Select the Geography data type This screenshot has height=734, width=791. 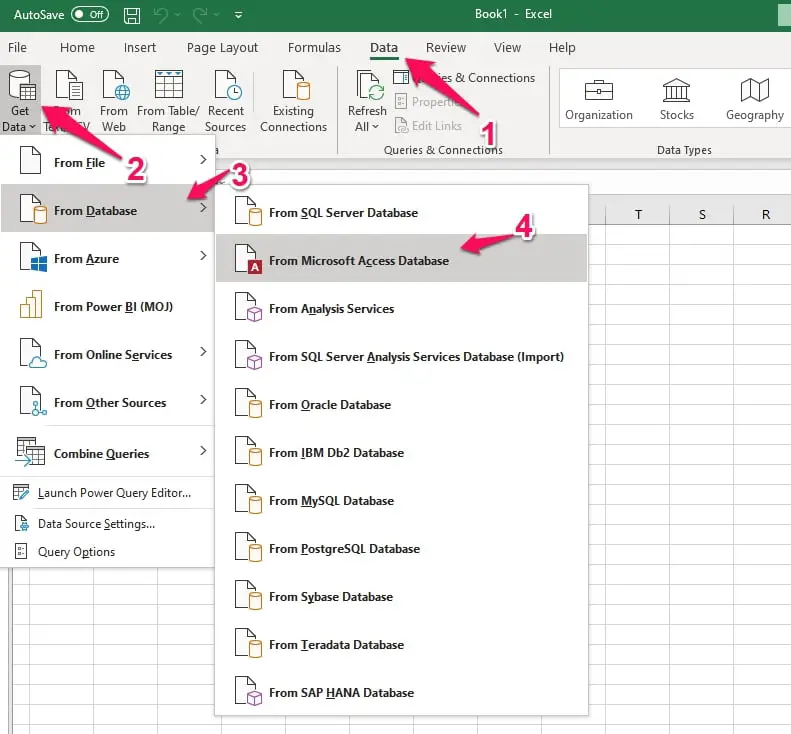pos(755,100)
